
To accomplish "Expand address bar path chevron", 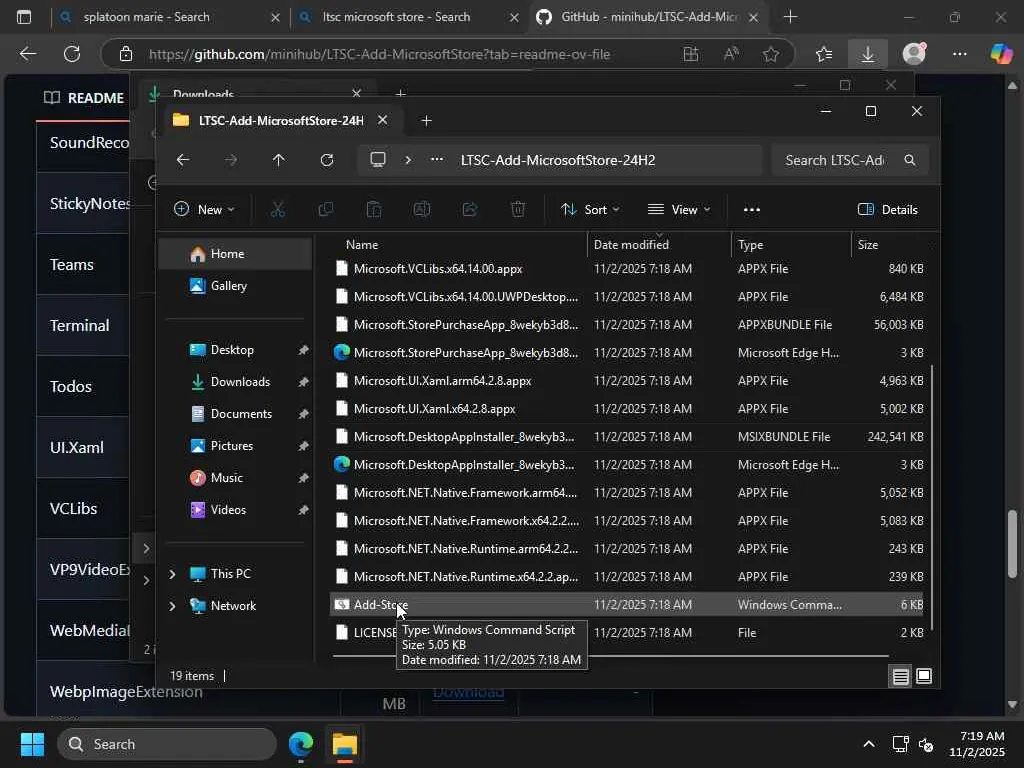I will pyautogui.click(x=408, y=160).
